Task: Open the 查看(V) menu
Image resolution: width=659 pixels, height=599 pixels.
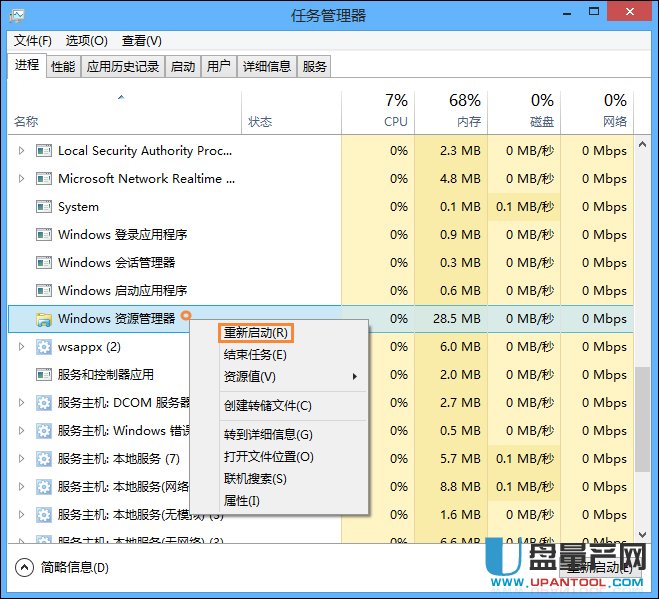Action: coord(142,41)
